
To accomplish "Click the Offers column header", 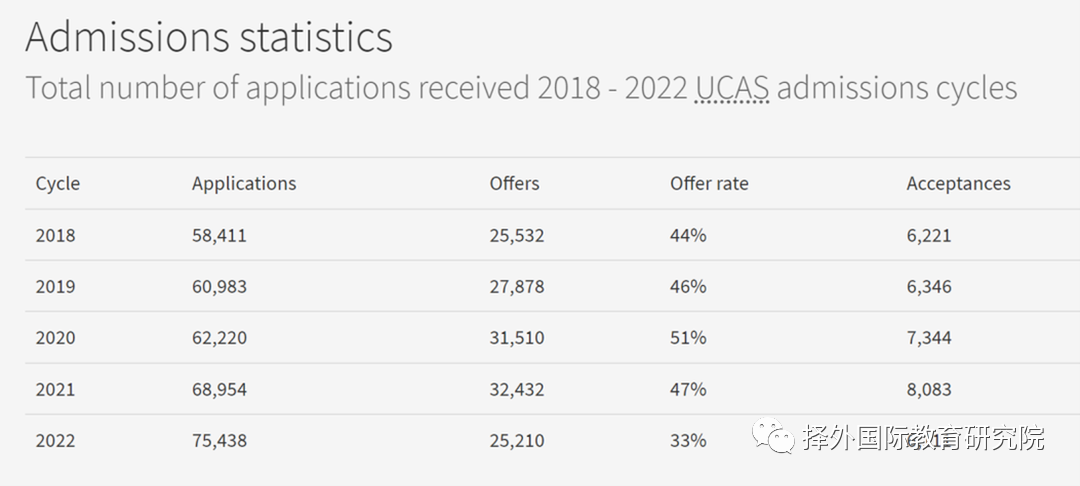I will (x=515, y=183).
